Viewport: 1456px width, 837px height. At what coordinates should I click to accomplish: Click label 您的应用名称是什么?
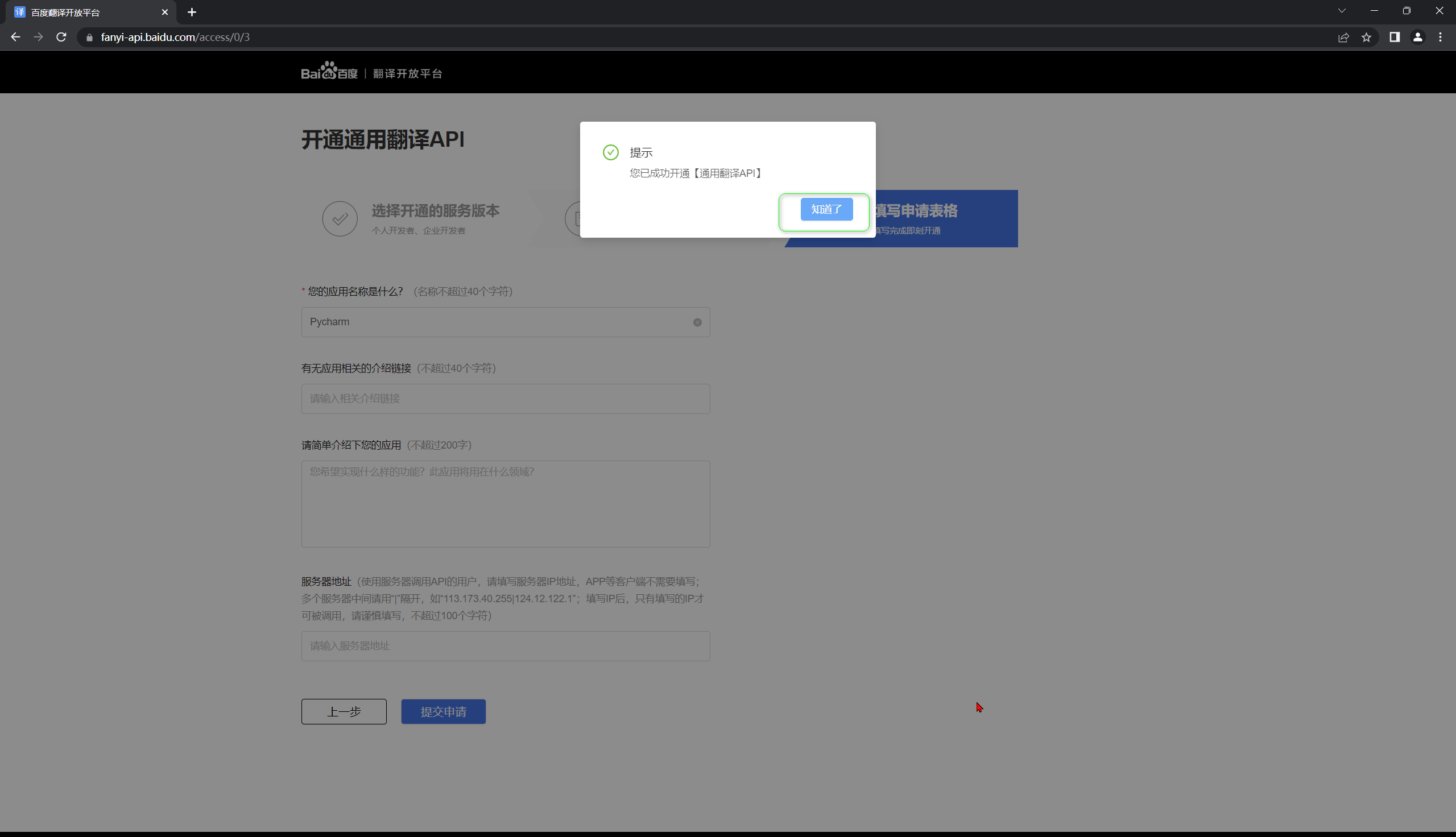coord(355,292)
